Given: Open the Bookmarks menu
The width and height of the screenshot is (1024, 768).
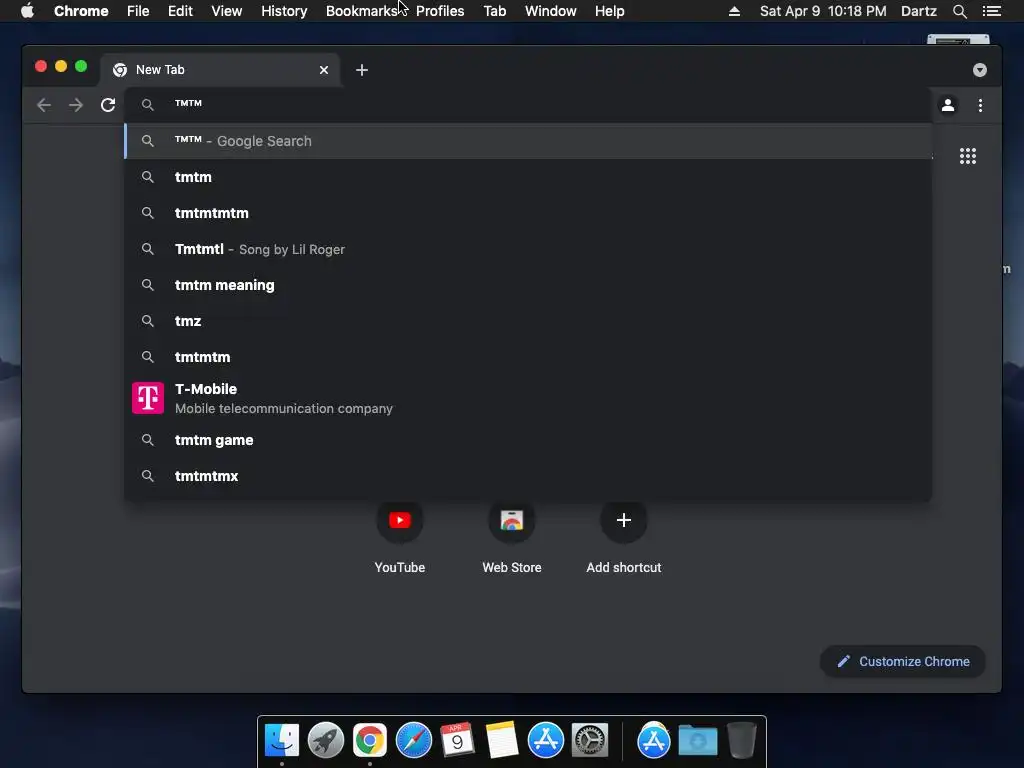Looking at the screenshot, I should 361,11.
